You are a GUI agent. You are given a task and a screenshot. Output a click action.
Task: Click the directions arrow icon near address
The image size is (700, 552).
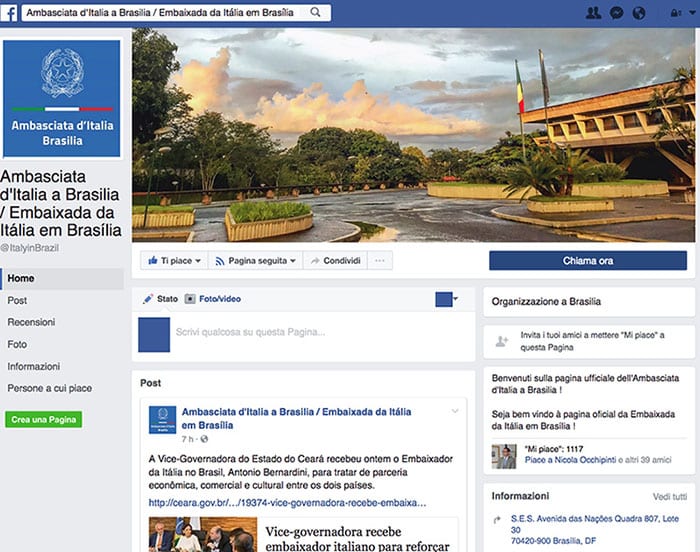(x=497, y=519)
